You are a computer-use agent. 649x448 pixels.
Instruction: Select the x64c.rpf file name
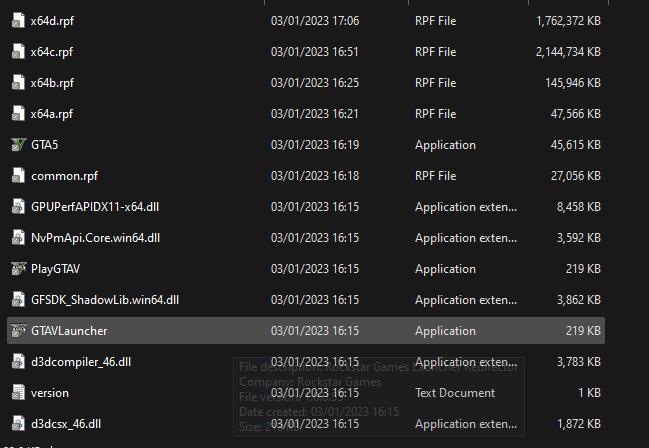(52, 52)
